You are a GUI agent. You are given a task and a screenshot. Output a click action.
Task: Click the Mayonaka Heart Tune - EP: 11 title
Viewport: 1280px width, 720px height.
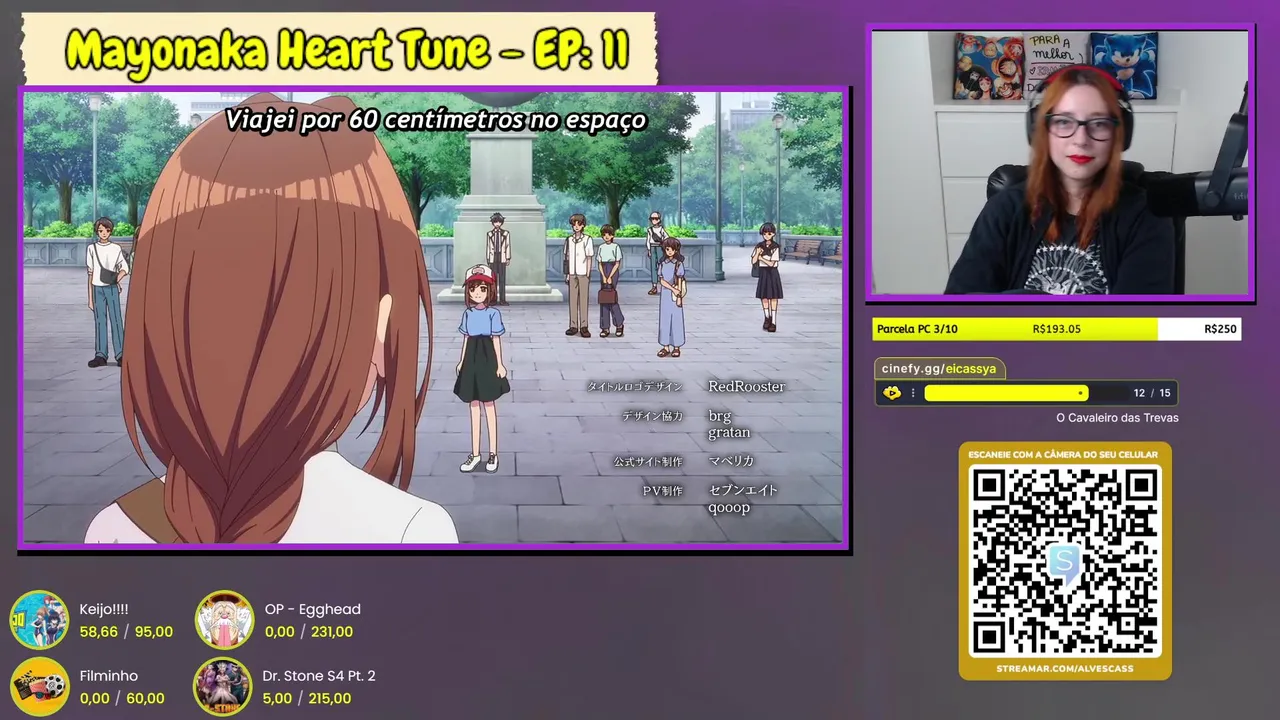[x=348, y=50]
